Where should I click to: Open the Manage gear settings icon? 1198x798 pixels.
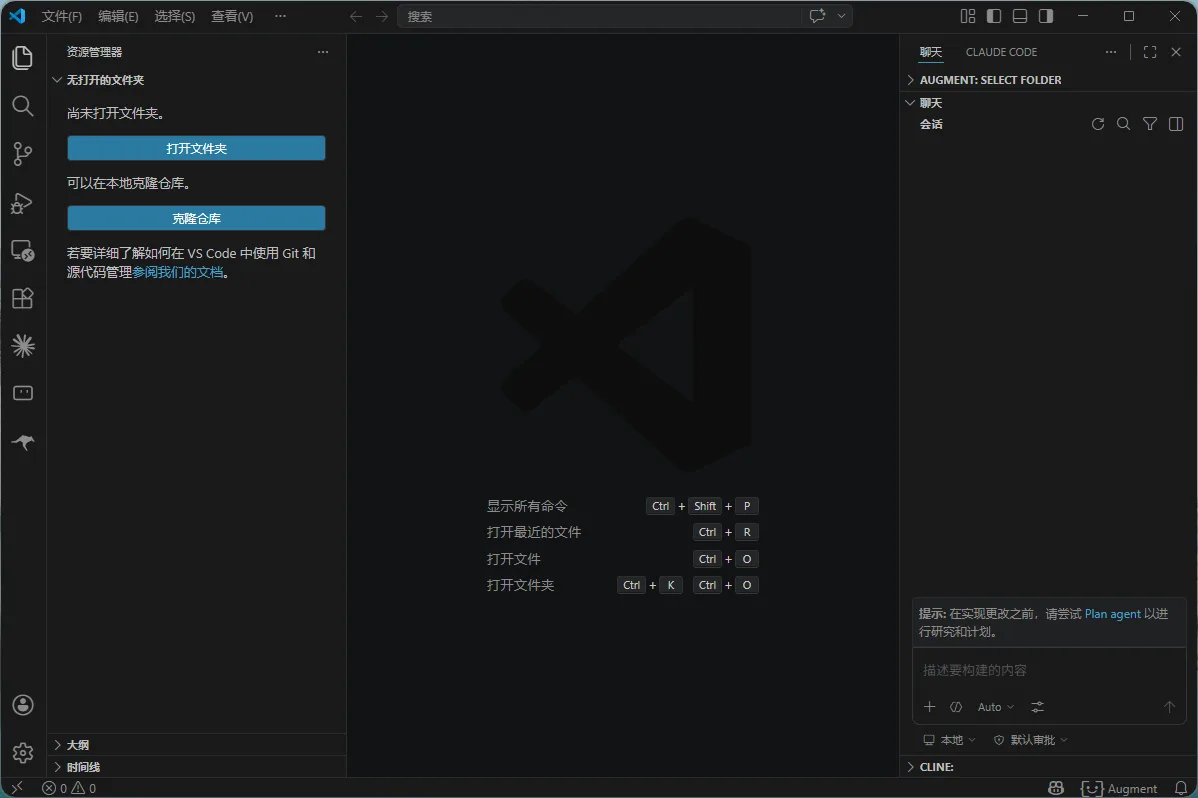click(23, 753)
